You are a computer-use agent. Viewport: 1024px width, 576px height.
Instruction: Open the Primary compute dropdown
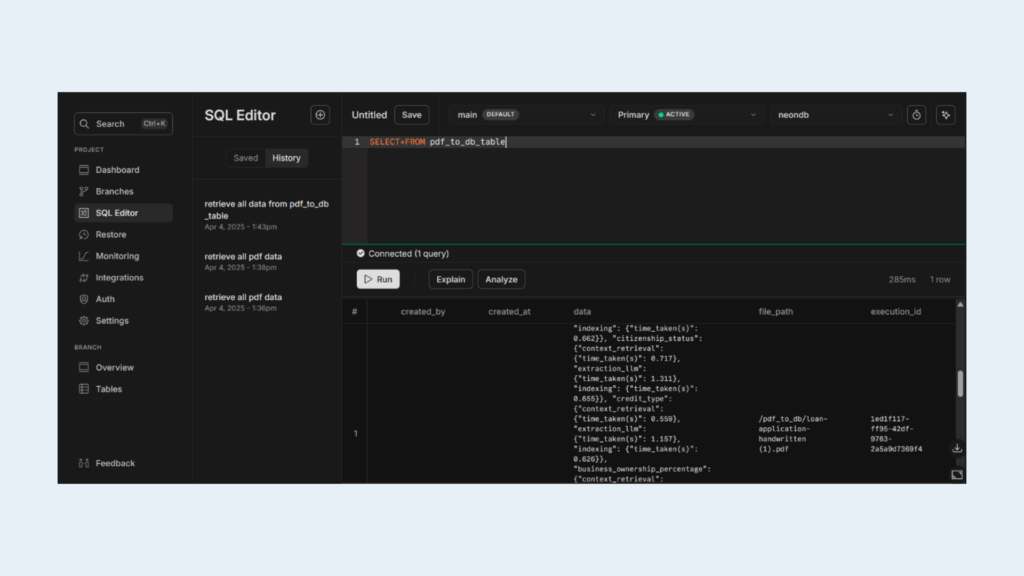click(x=686, y=115)
